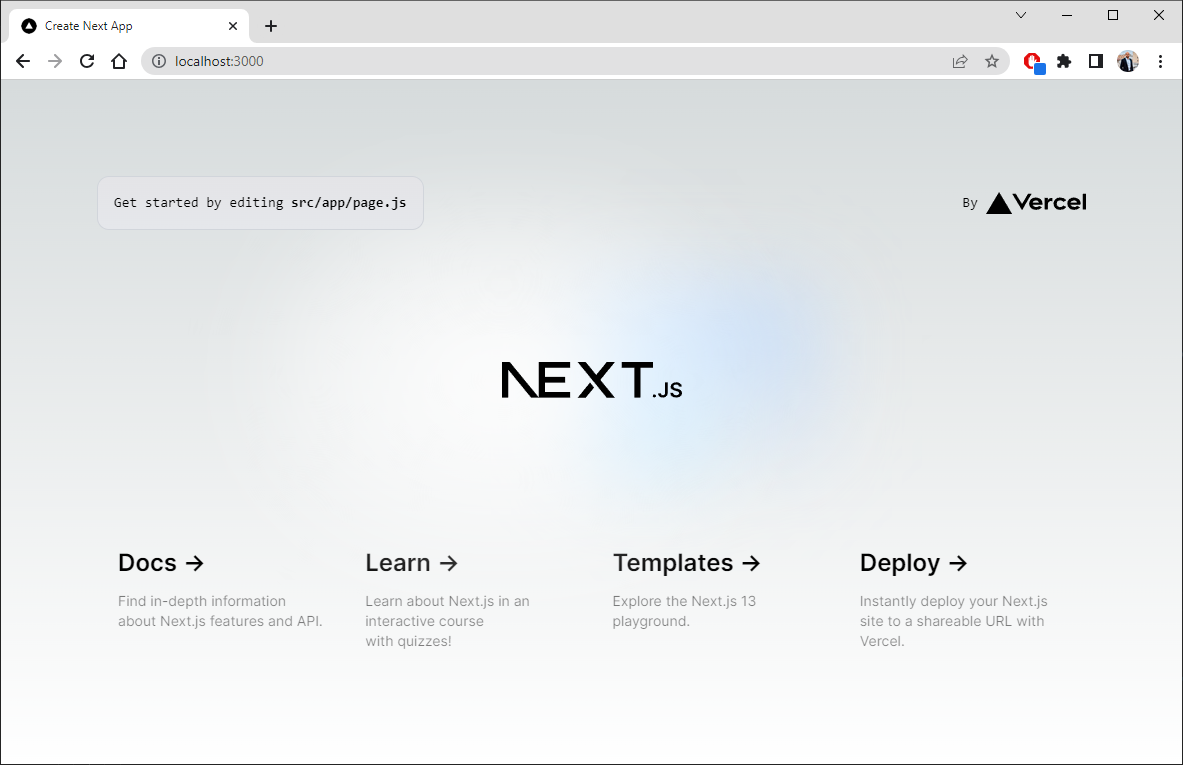This screenshot has height=765, width=1183.
Task: Open the Extensions puzzle piece menu
Action: pyautogui.click(x=1064, y=61)
